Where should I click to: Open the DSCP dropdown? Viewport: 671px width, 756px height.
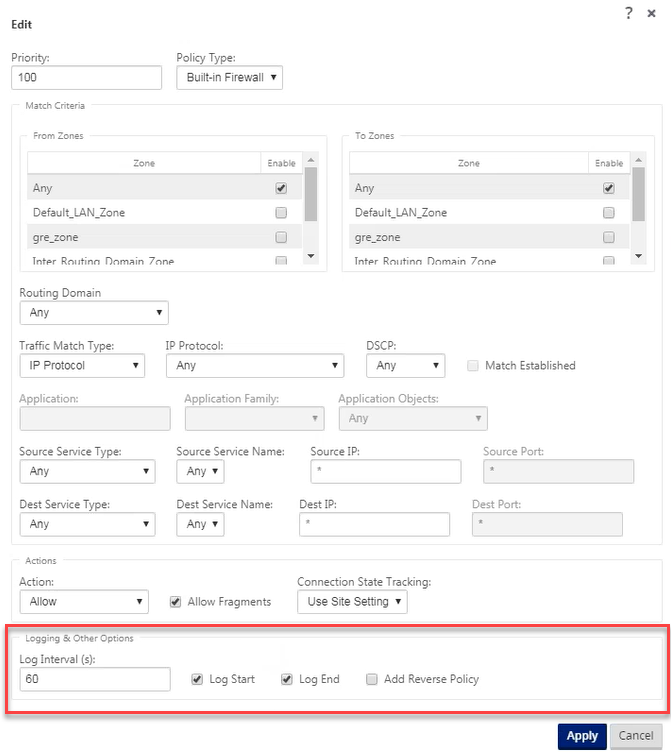pyautogui.click(x=405, y=366)
